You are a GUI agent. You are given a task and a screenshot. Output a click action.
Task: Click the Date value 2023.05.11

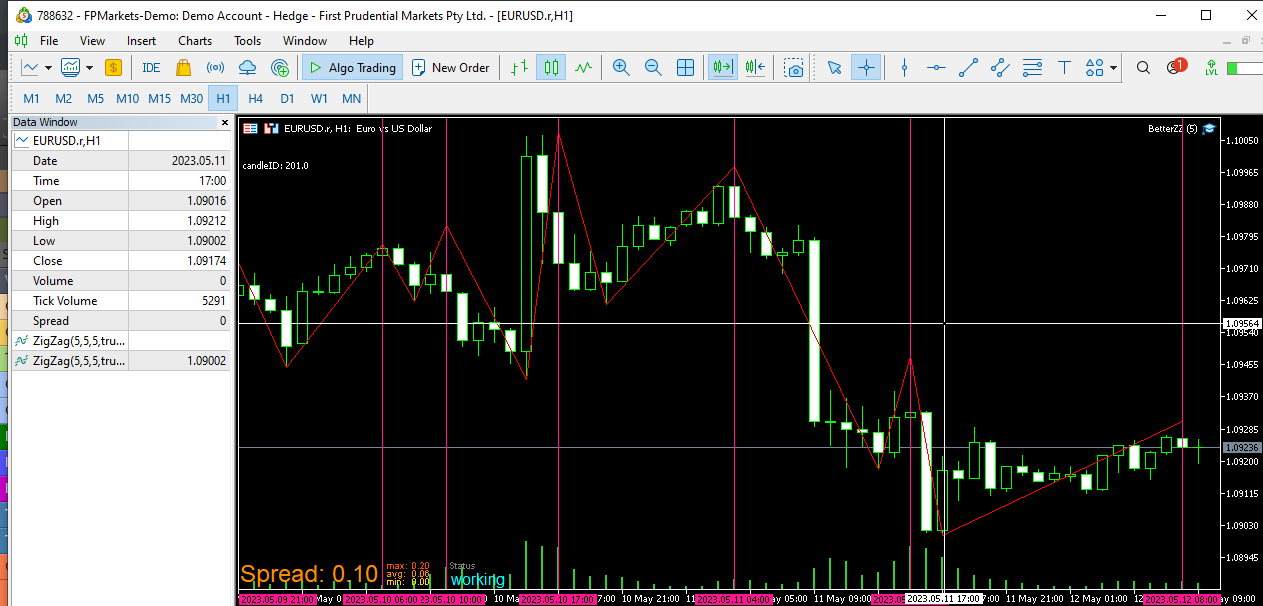[x=198, y=161]
